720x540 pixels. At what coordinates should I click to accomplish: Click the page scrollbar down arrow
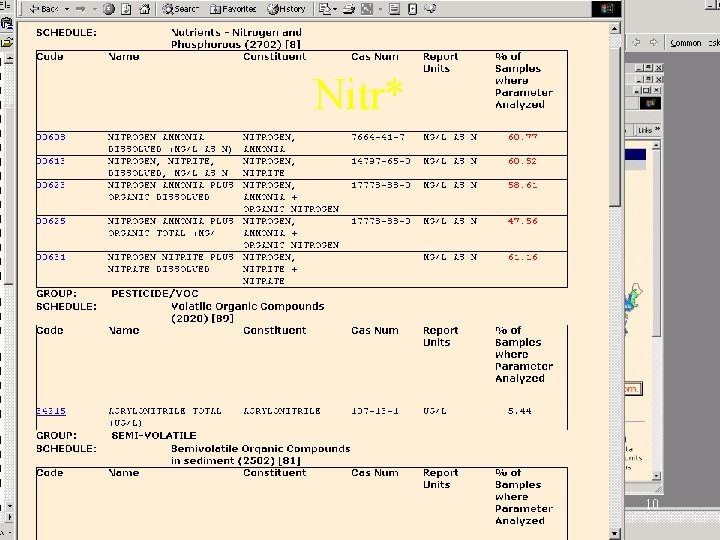[615, 534]
